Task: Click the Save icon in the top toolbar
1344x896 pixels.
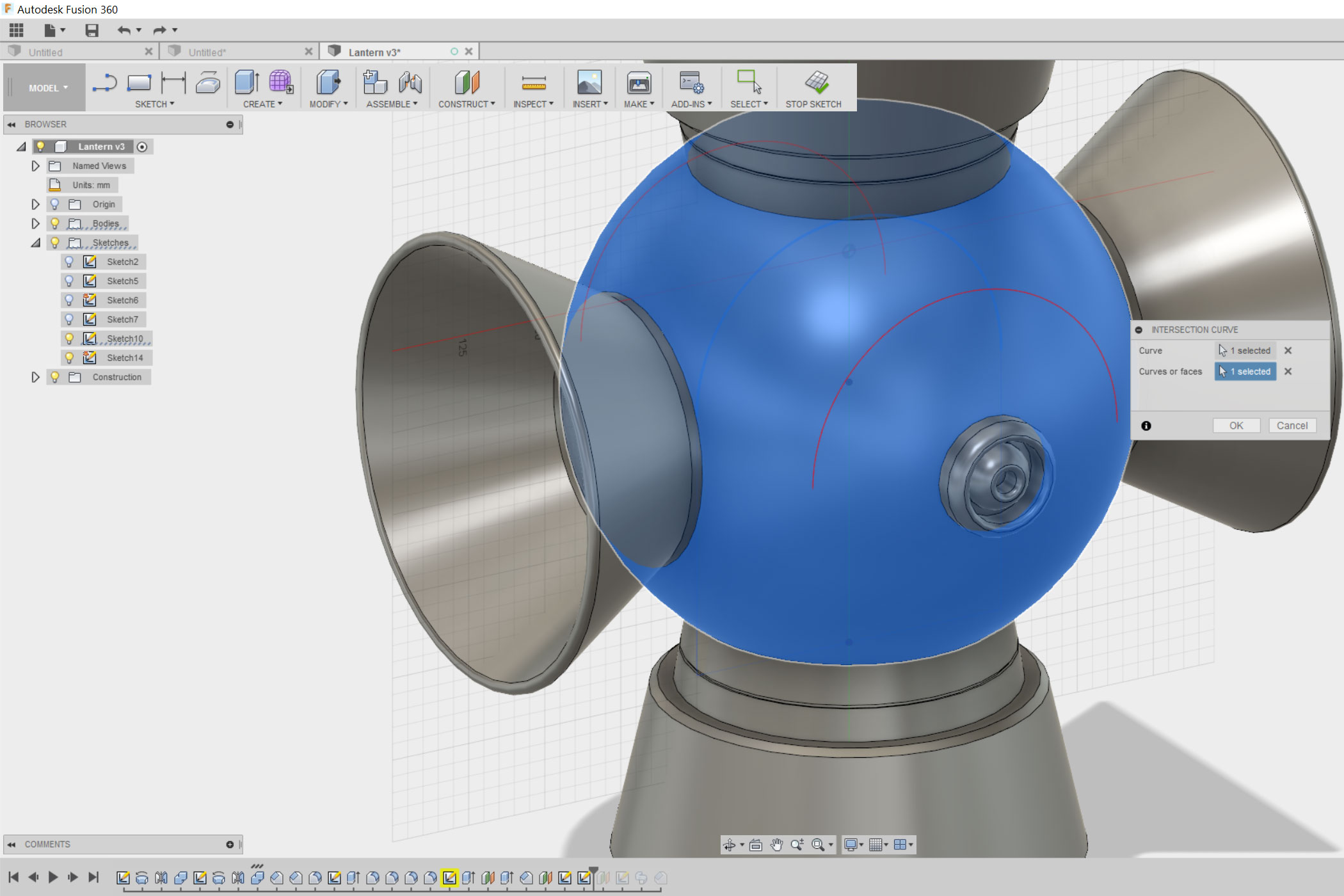Action: pyautogui.click(x=92, y=30)
